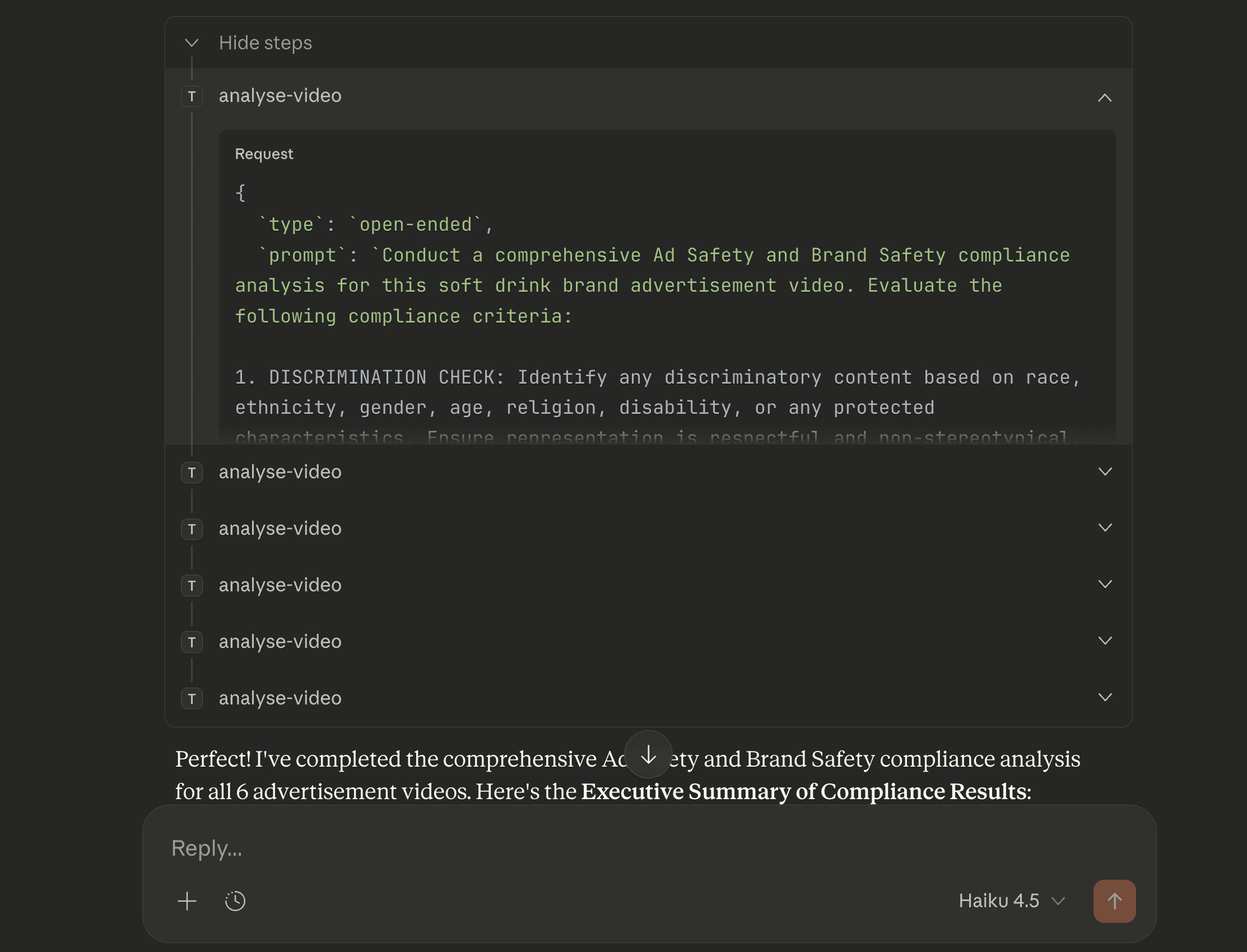Click the T icon of second analyse-video step
Screen dimensions: 1247x952
tap(192, 472)
